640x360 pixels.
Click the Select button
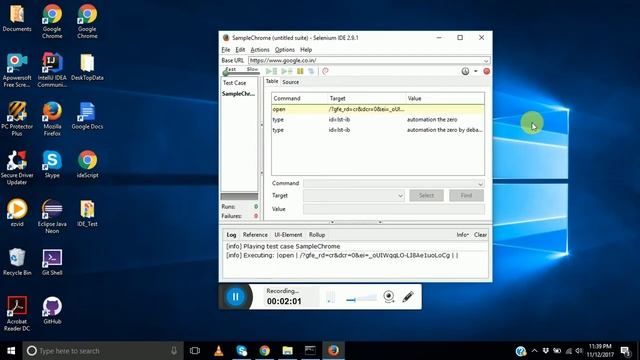tap(426, 196)
